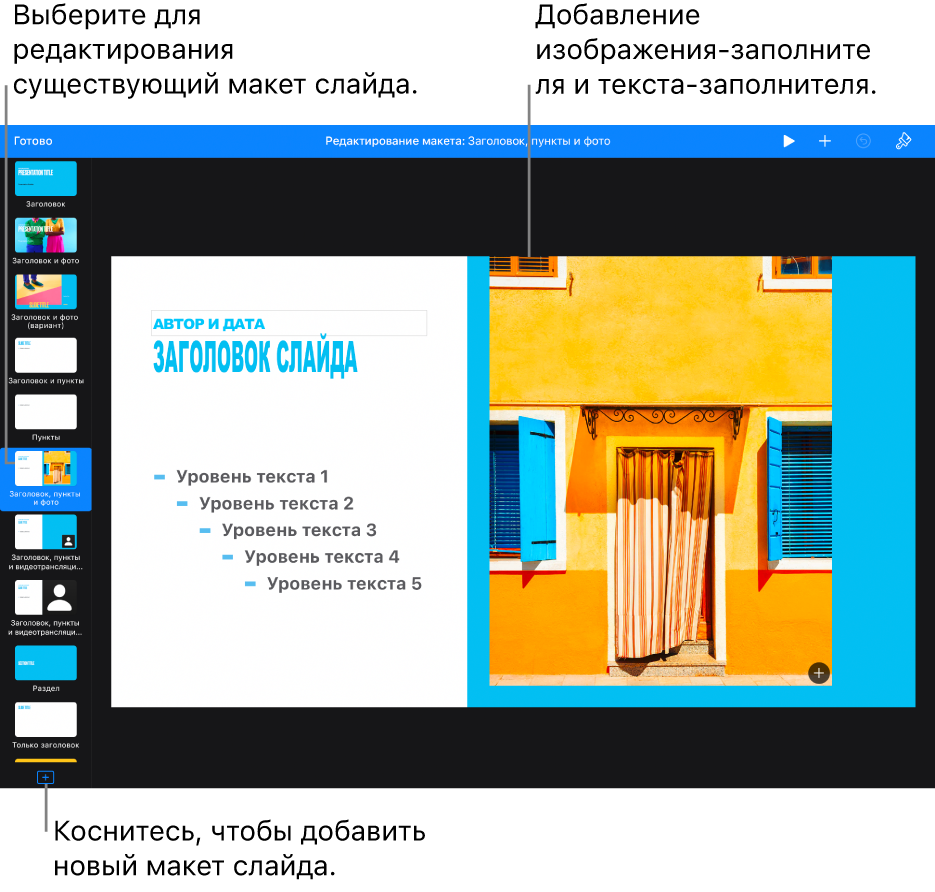Image resolution: width=935 pixels, height=892 pixels.
Task: Select the Заголовок и фото layout thumbnail
Action: 46,235
